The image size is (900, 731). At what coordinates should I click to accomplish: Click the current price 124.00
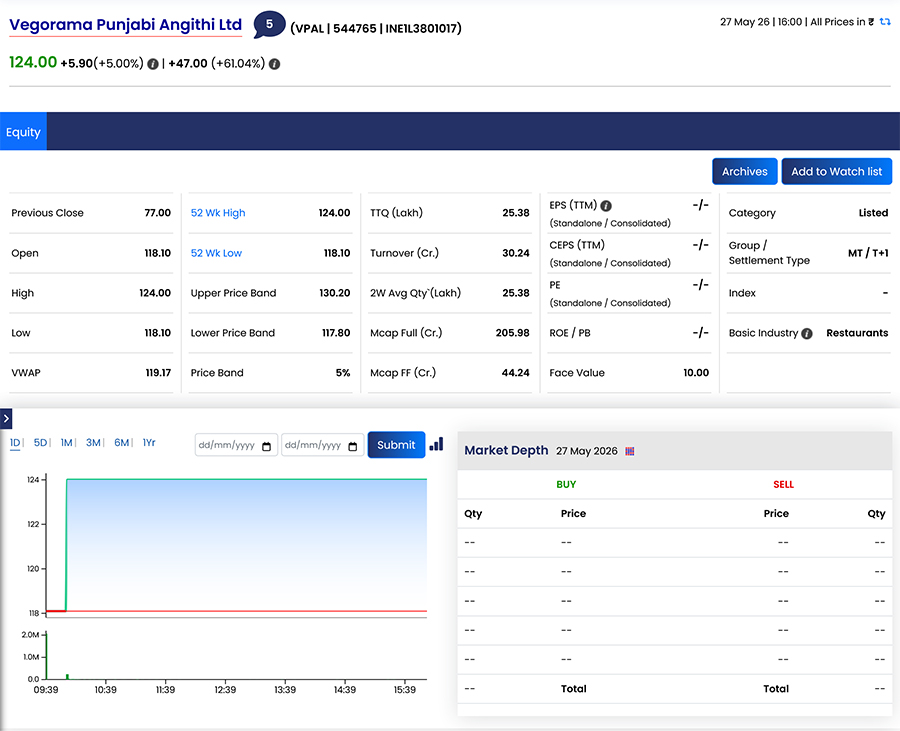click(33, 62)
